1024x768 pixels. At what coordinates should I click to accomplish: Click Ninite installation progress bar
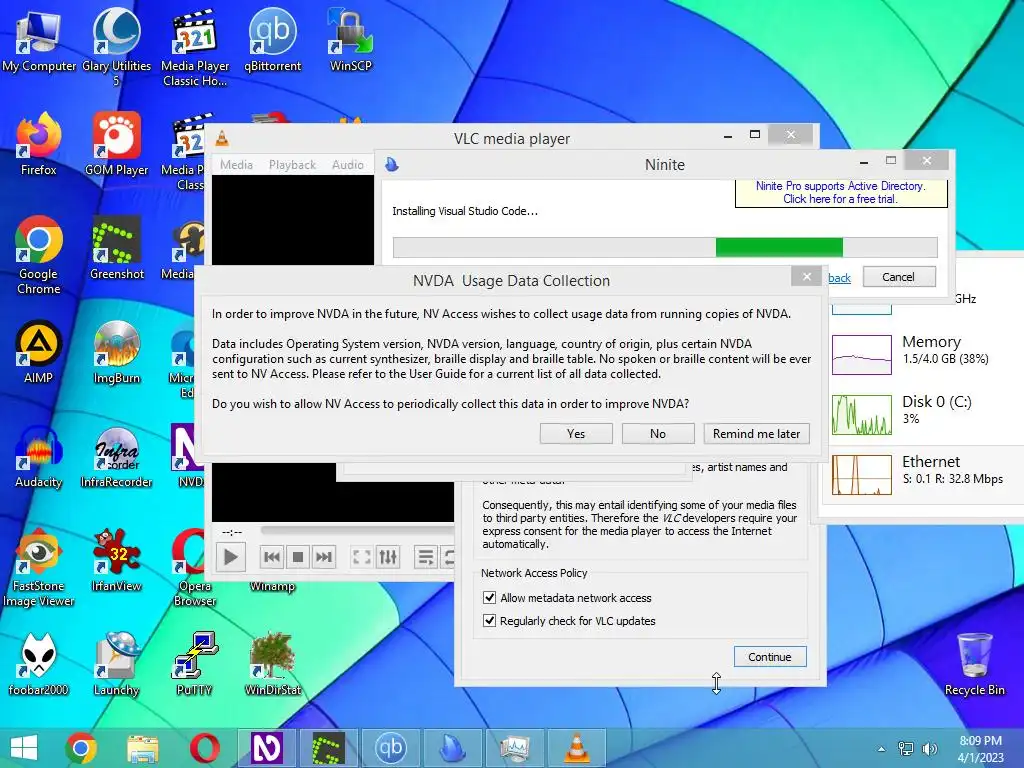tap(665, 248)
